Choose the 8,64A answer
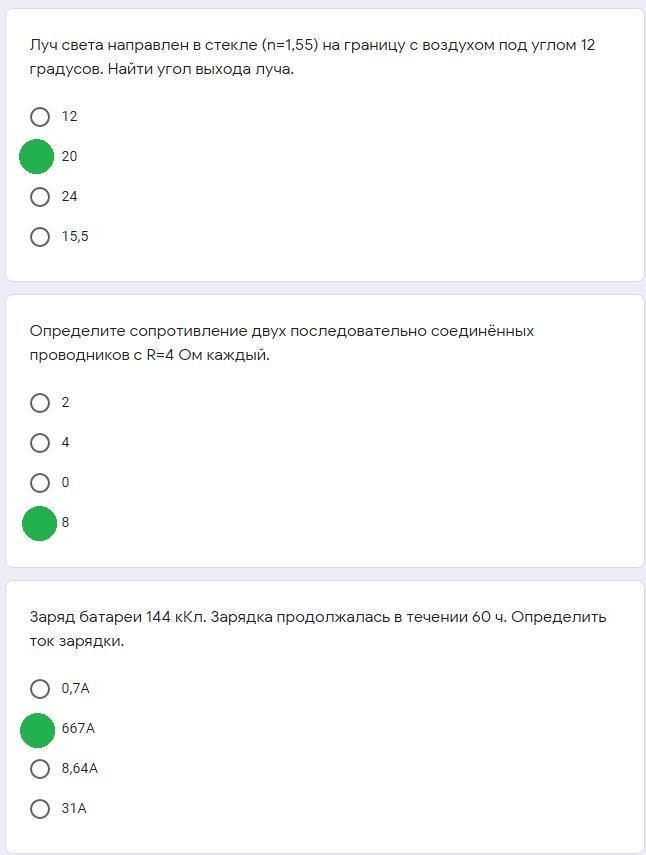This screenshot has height=855, width=646. point(40,769)
